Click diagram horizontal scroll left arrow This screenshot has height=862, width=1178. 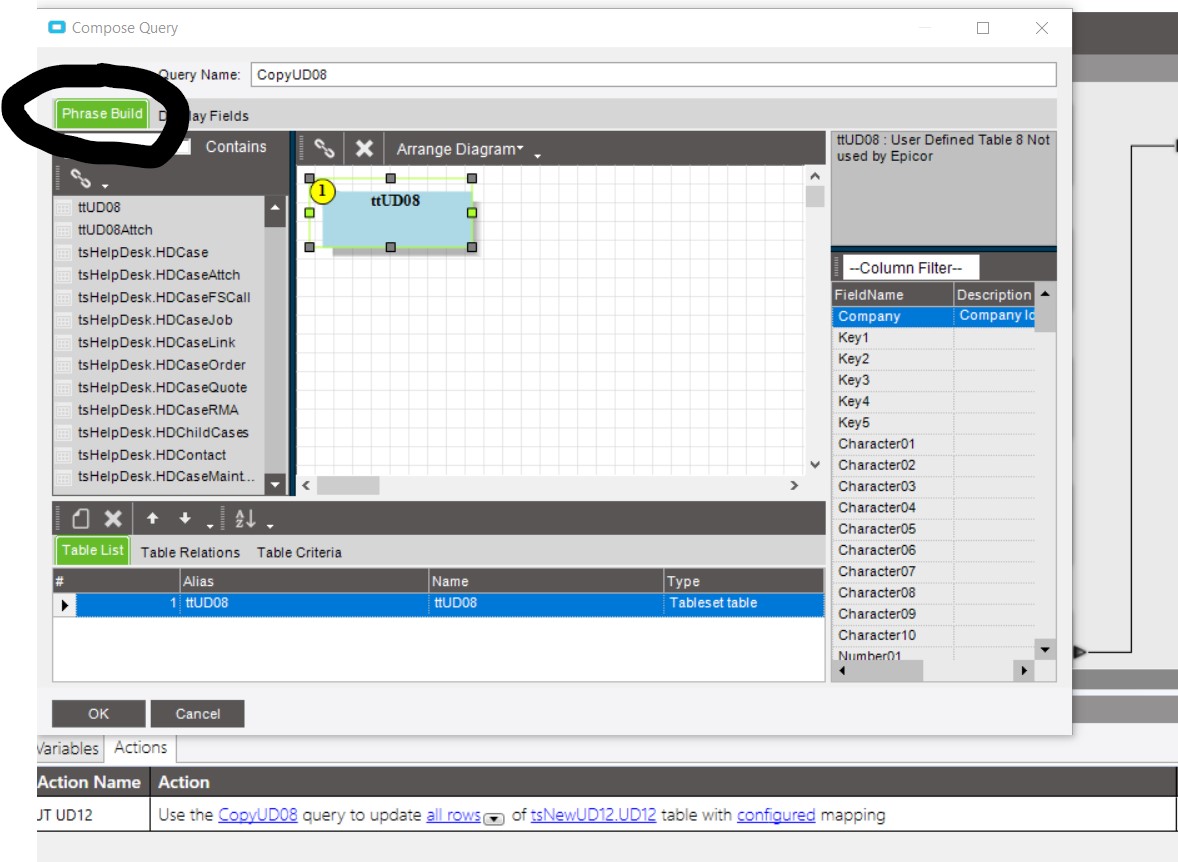tap(307, 485)
